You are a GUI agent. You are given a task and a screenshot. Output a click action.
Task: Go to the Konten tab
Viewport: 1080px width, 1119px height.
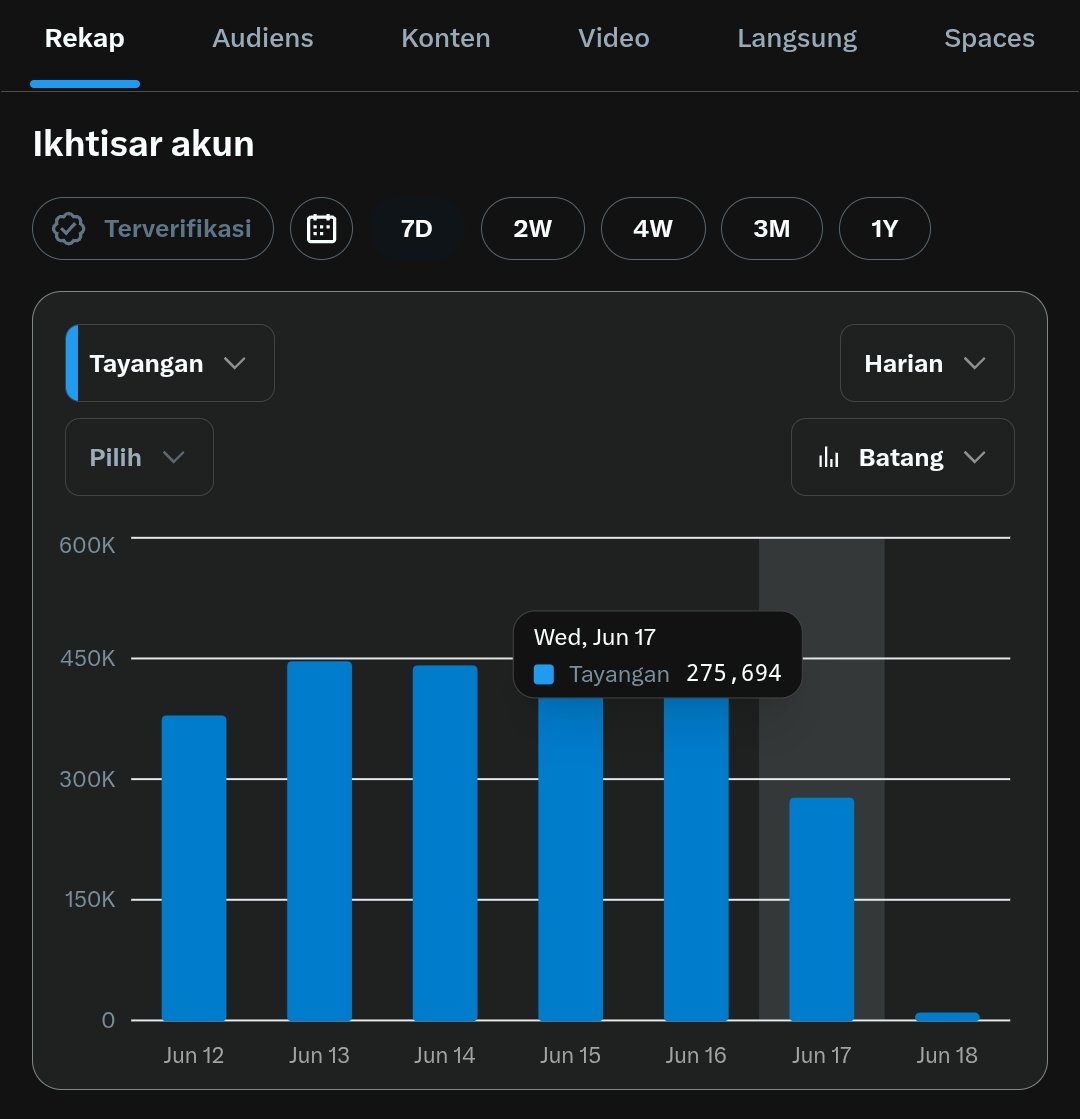[445, 38]
